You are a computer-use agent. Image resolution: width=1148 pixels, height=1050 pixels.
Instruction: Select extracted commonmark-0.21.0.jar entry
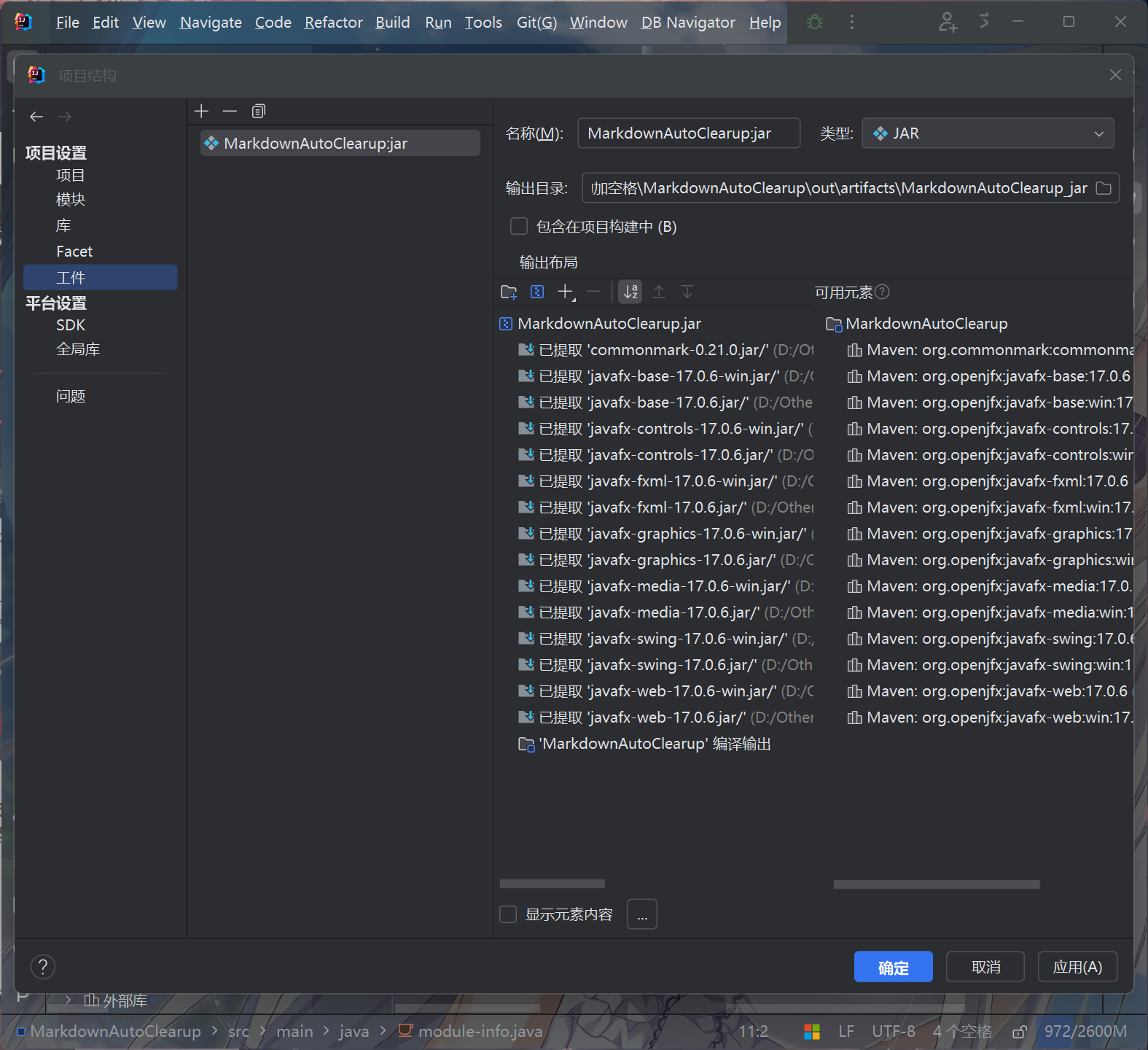tap(665, 350)
